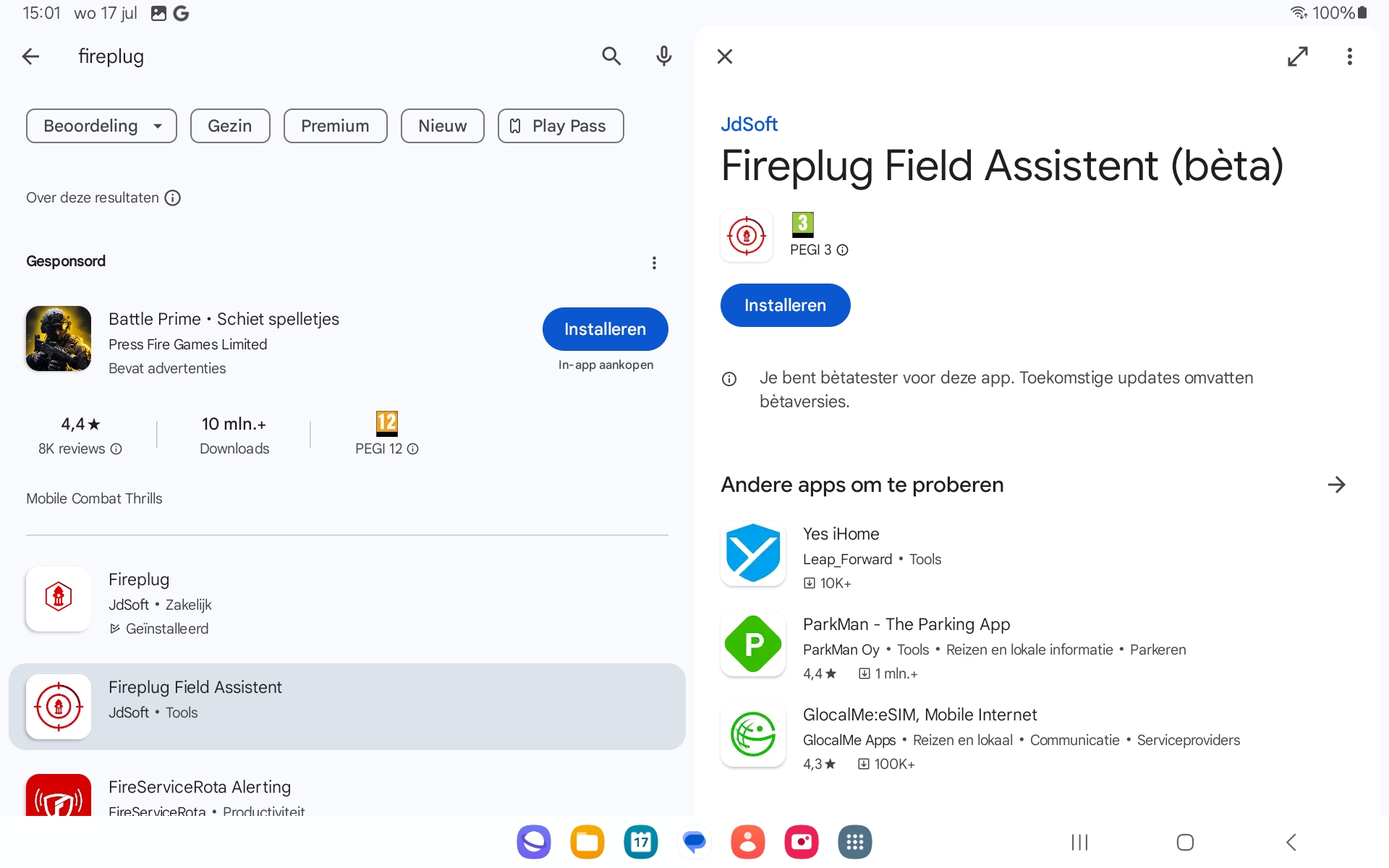Screen dimensions: 1389x868
Task: Enable the Play Pass filter
Action: (560, 126)
